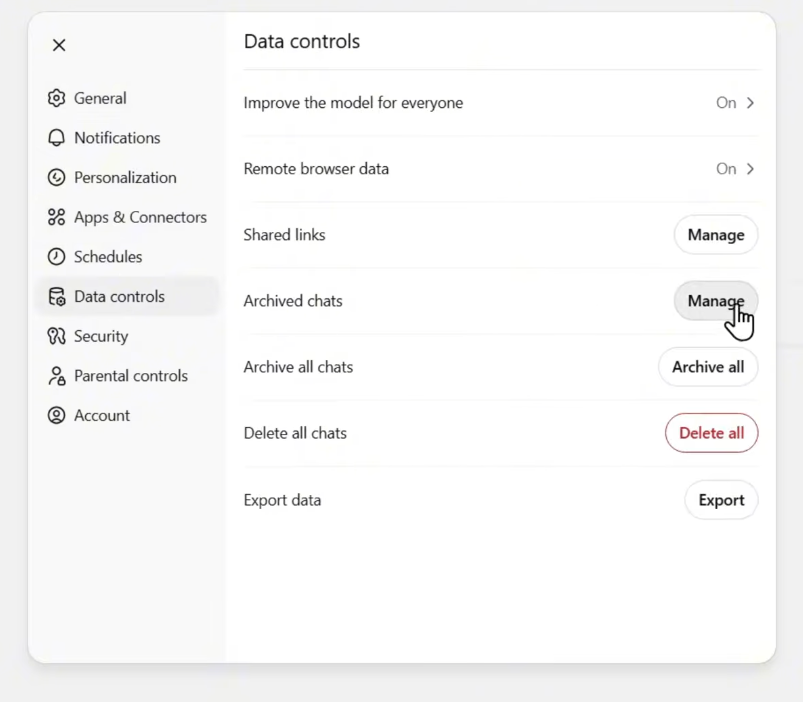The height and width of the screenshot is (702, 803).
Task: Click the Notifications bell icon
Action: (x=57, y=138)
